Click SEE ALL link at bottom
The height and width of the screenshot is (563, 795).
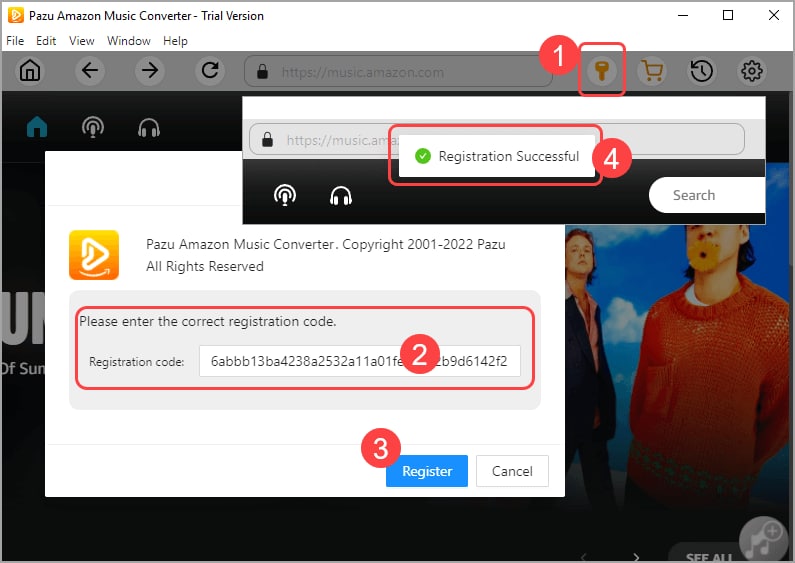[x=709, y=557]
